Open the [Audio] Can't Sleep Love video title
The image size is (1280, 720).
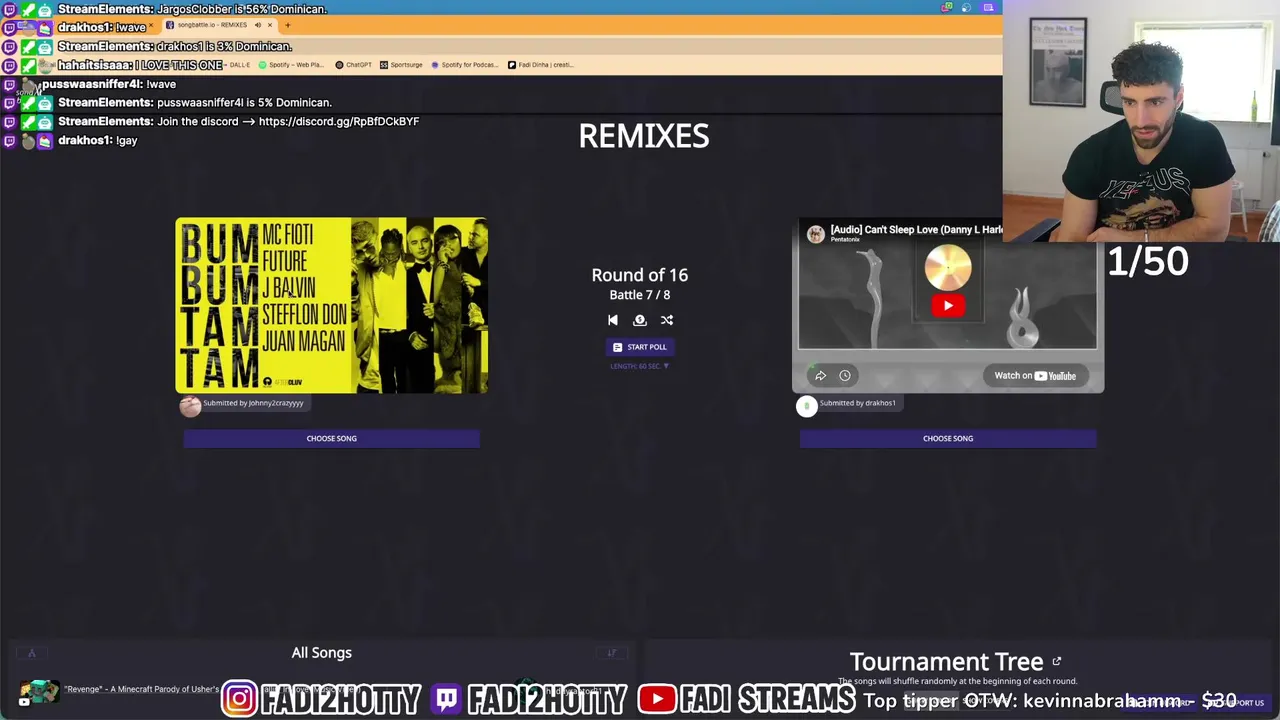tap(917, 229)
